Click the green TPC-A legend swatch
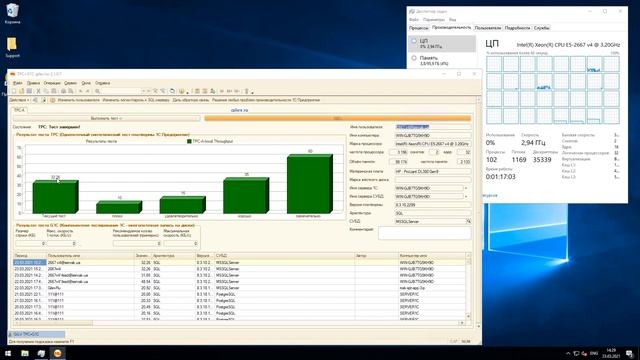 [189, 141]
